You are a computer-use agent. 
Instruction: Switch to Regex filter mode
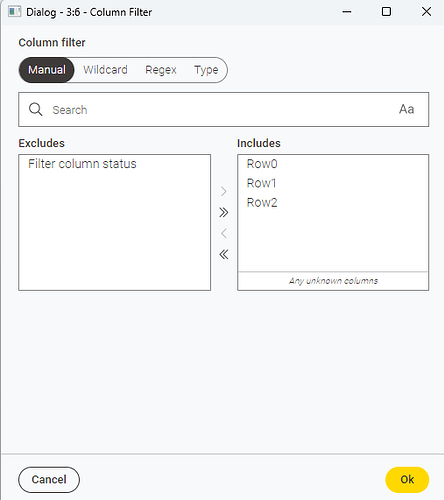tap(161, 70)
